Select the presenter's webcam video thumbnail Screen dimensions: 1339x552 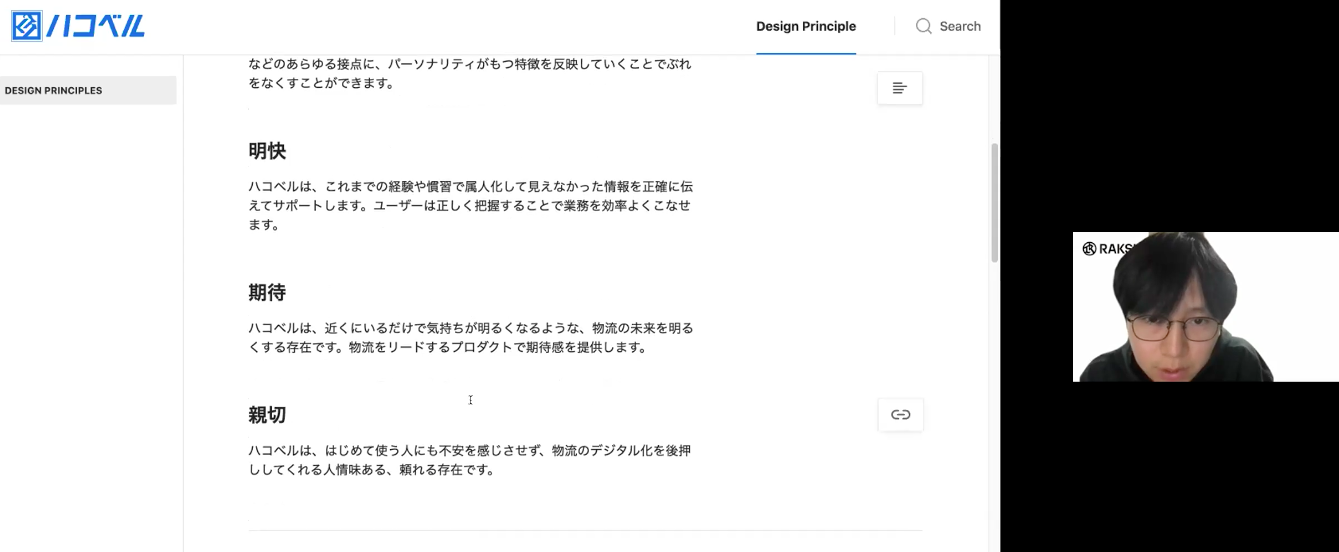(x=1206, y=307)
